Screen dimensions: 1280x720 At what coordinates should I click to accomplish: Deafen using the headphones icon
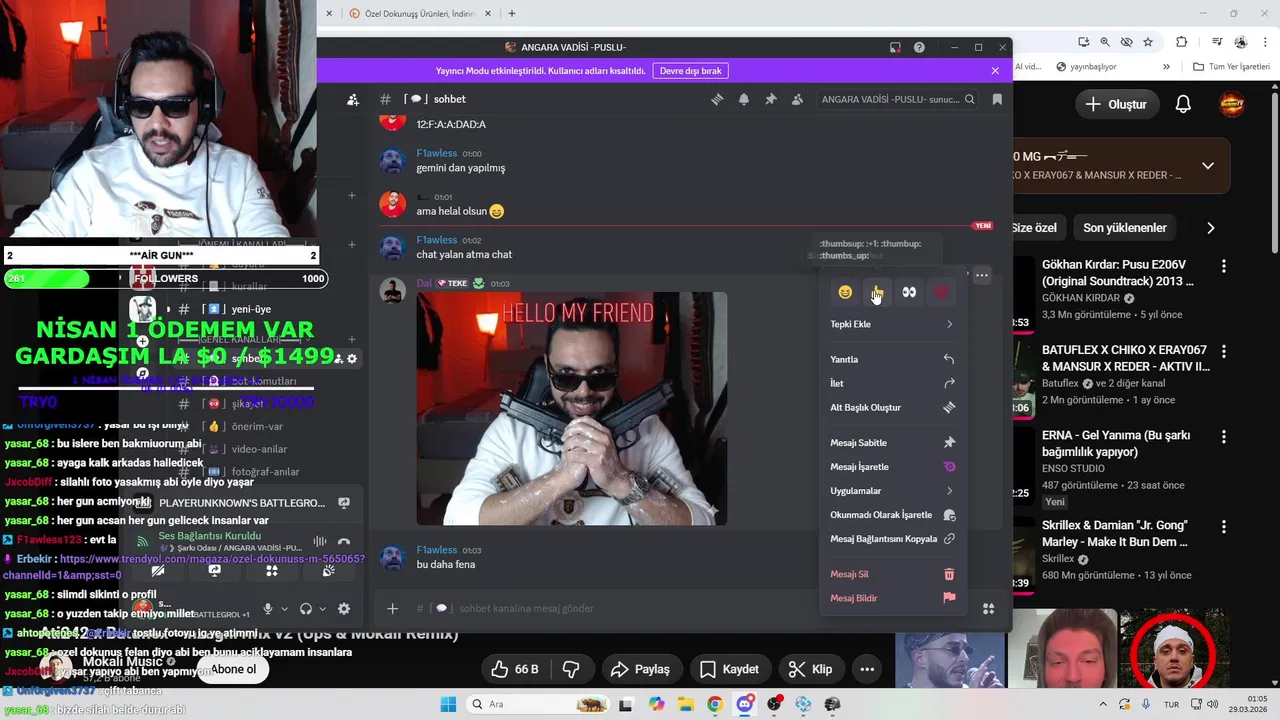(x=306, y=608)
